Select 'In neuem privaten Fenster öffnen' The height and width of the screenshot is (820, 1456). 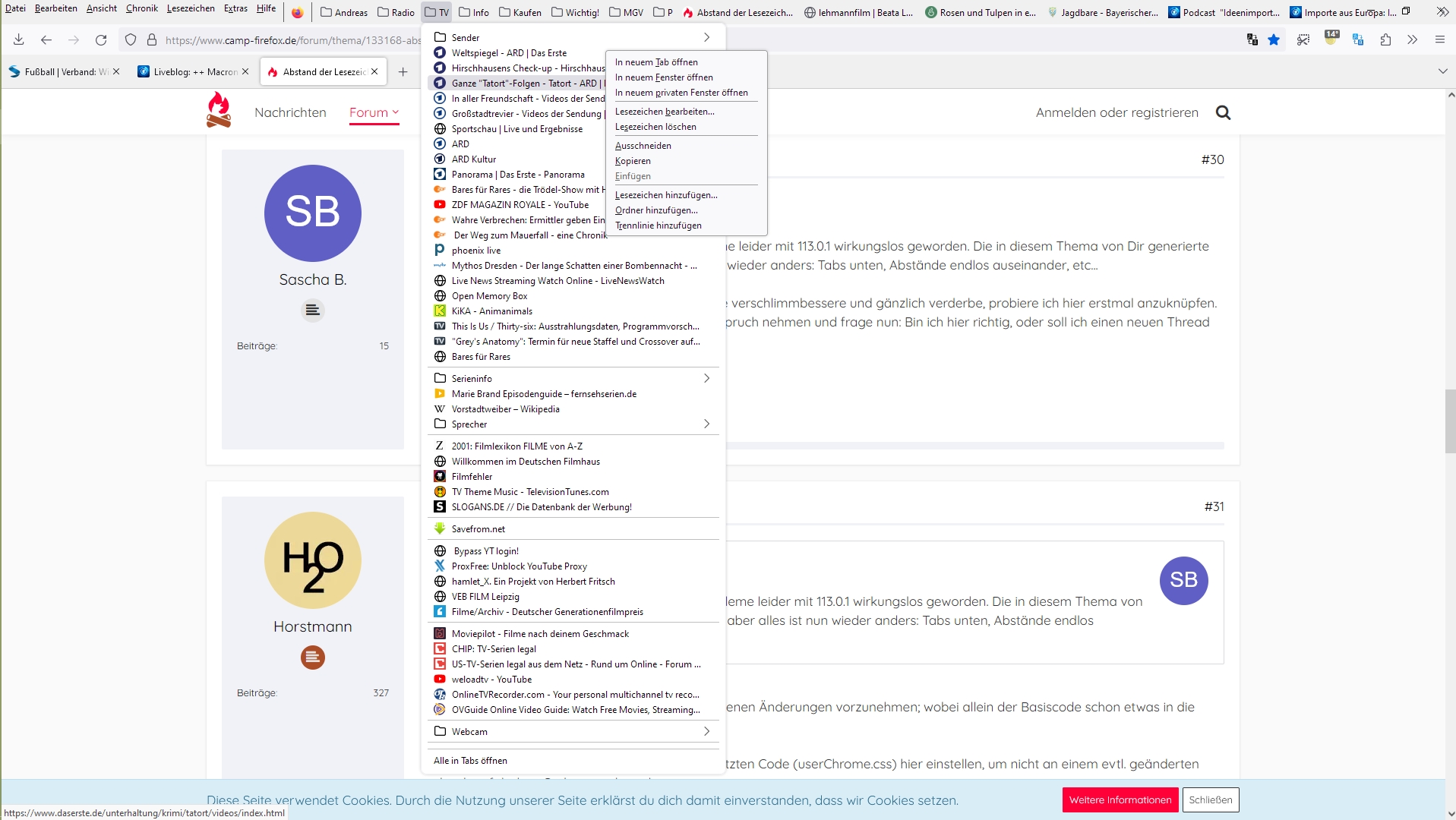(x=686, y=93)
